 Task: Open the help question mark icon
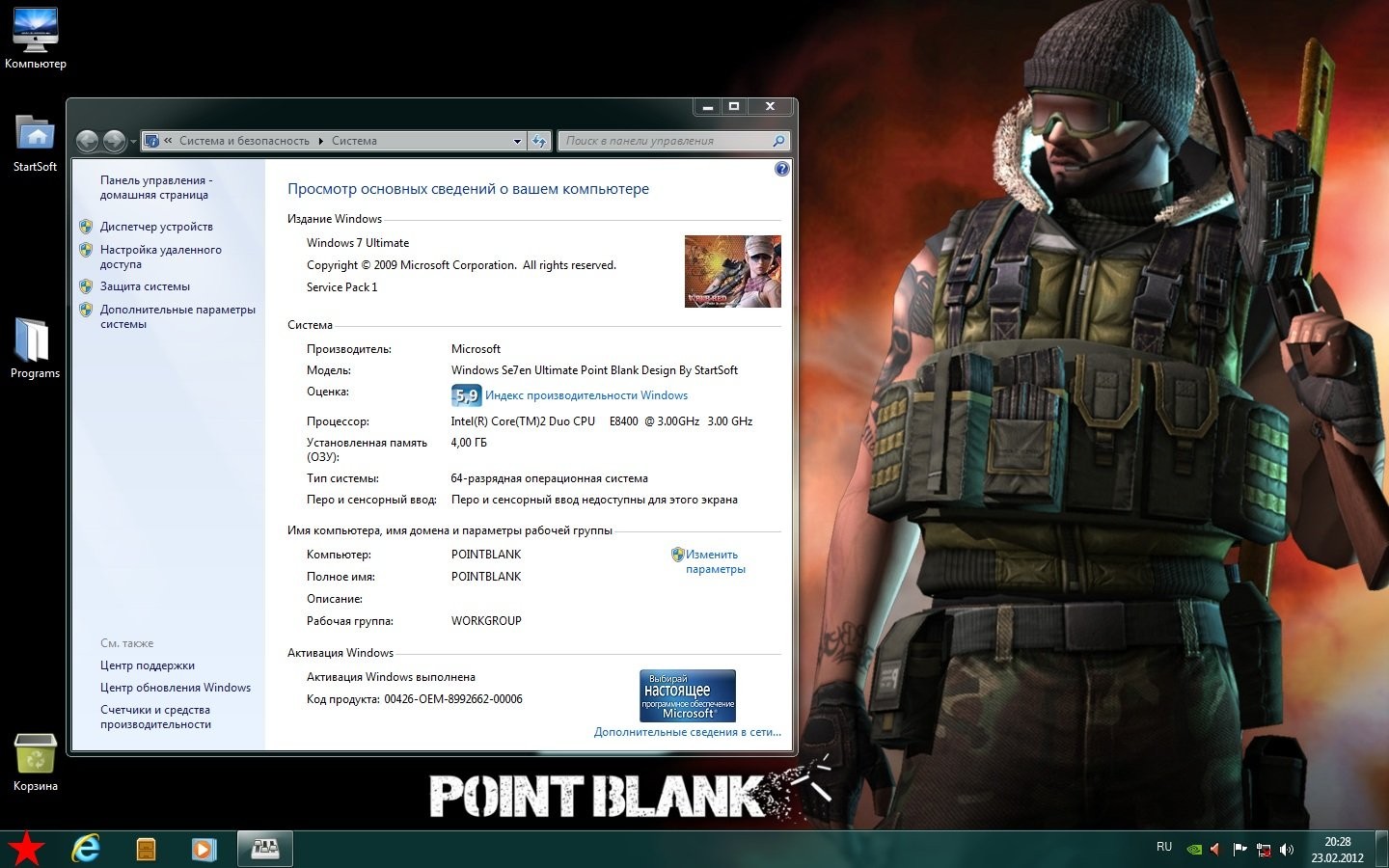[x=781, y=169]
